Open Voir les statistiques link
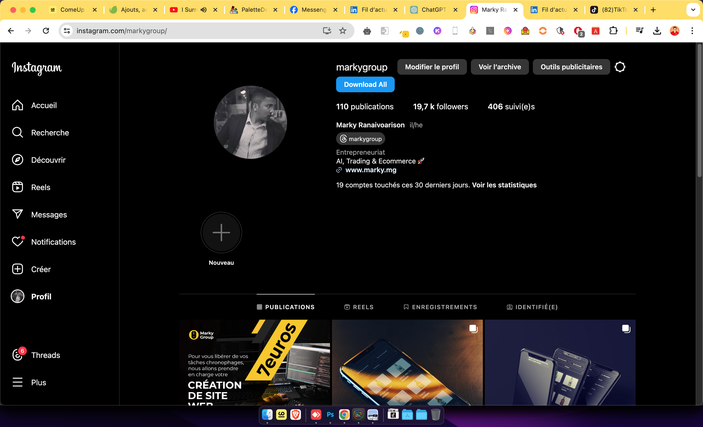Viewport: 703px width, 427px height. pos(504,185)
